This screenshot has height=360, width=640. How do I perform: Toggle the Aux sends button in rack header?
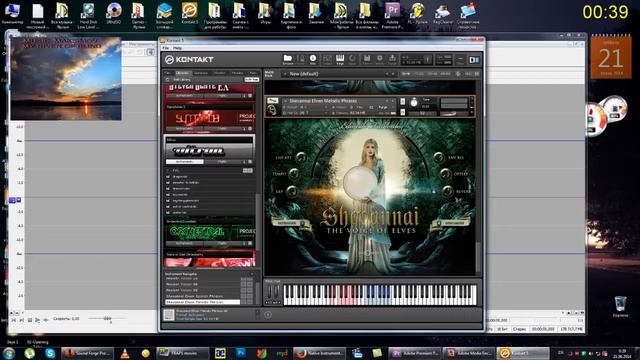coord(469,74)
